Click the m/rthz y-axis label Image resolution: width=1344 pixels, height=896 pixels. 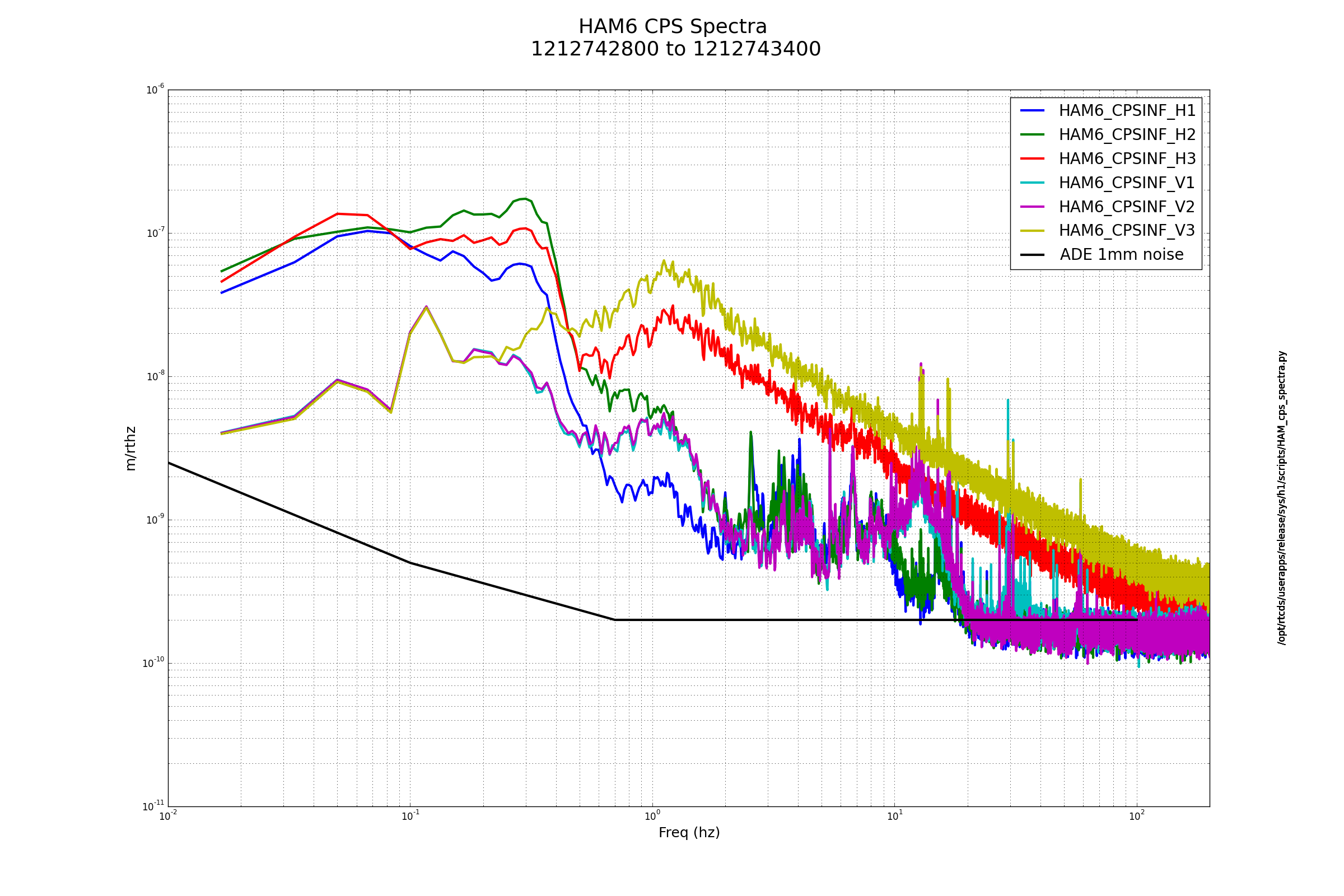click(131, 449)
